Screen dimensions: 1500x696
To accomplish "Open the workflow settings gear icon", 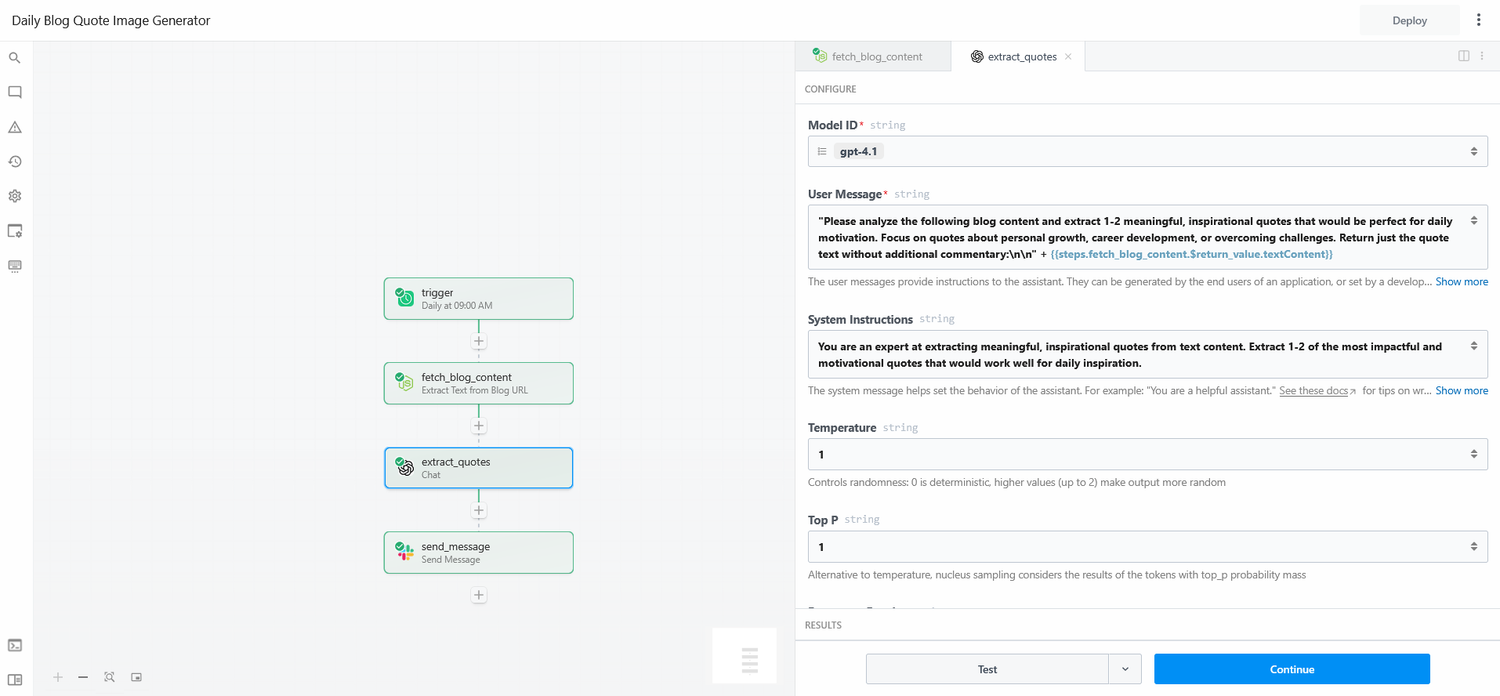I will (x=15, y=196).
